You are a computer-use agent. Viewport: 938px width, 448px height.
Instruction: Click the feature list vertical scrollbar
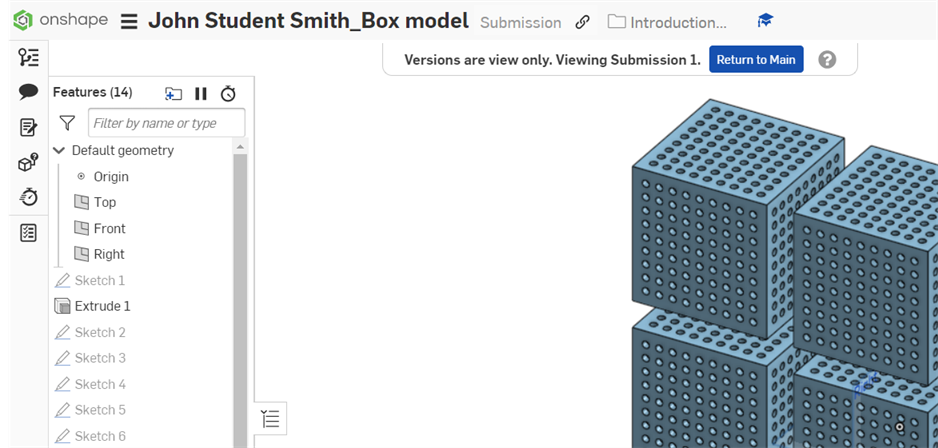click(240, 300)
